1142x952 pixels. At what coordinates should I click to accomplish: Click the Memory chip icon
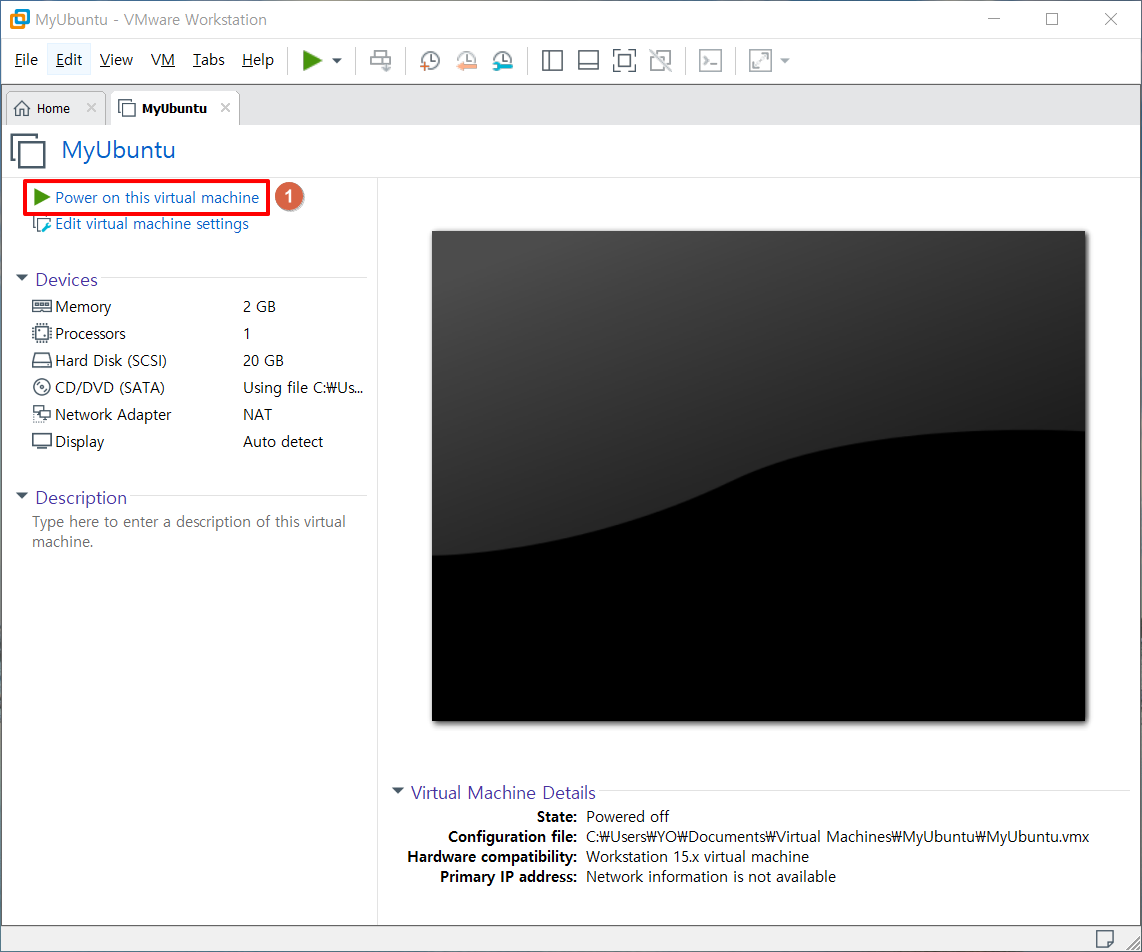pos(42,306)
